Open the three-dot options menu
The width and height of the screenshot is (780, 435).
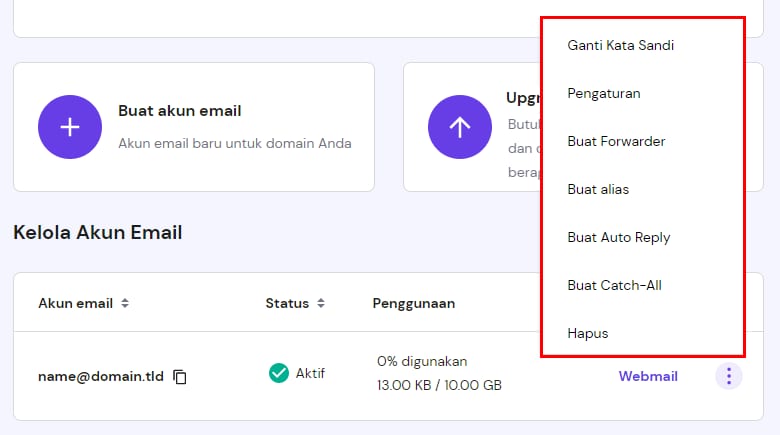pos(729,376)
